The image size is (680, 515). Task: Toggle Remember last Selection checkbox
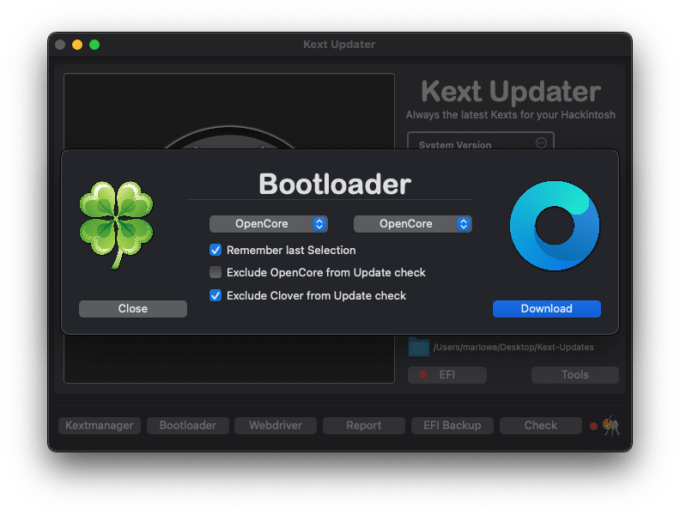point(216,250)
